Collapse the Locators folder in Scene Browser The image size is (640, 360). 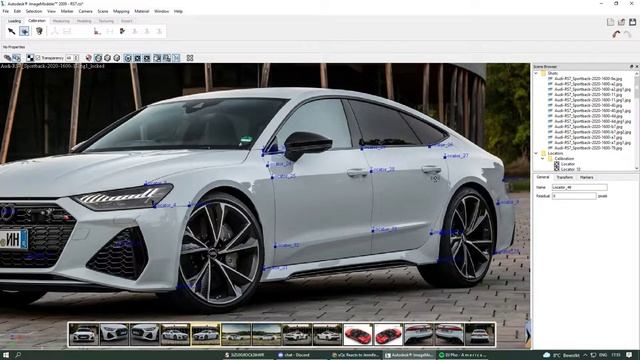click(536, 153)
